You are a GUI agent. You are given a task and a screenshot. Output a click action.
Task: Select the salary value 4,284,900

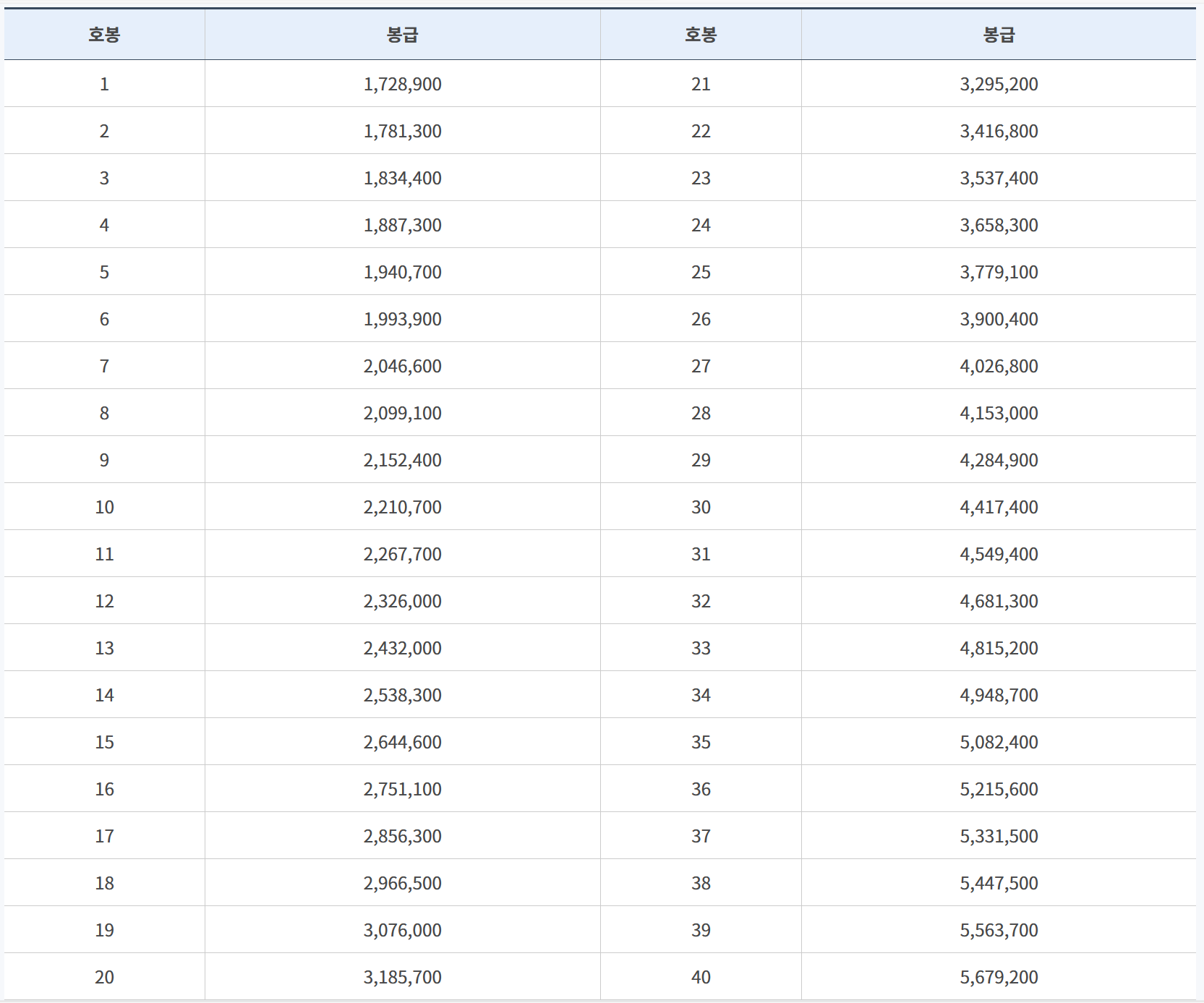pos(999,460)
